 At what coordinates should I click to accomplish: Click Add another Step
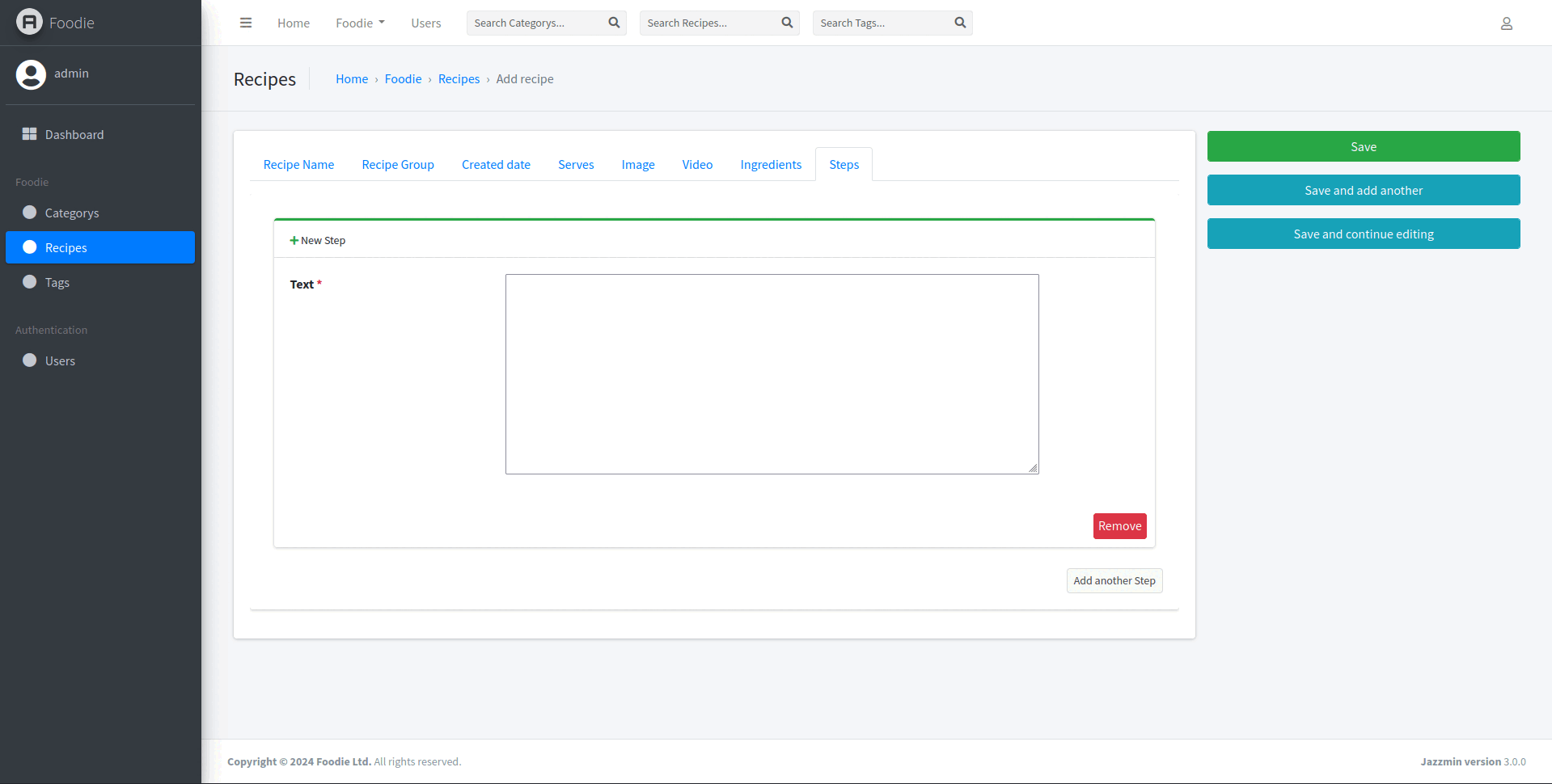[1114, 580]
